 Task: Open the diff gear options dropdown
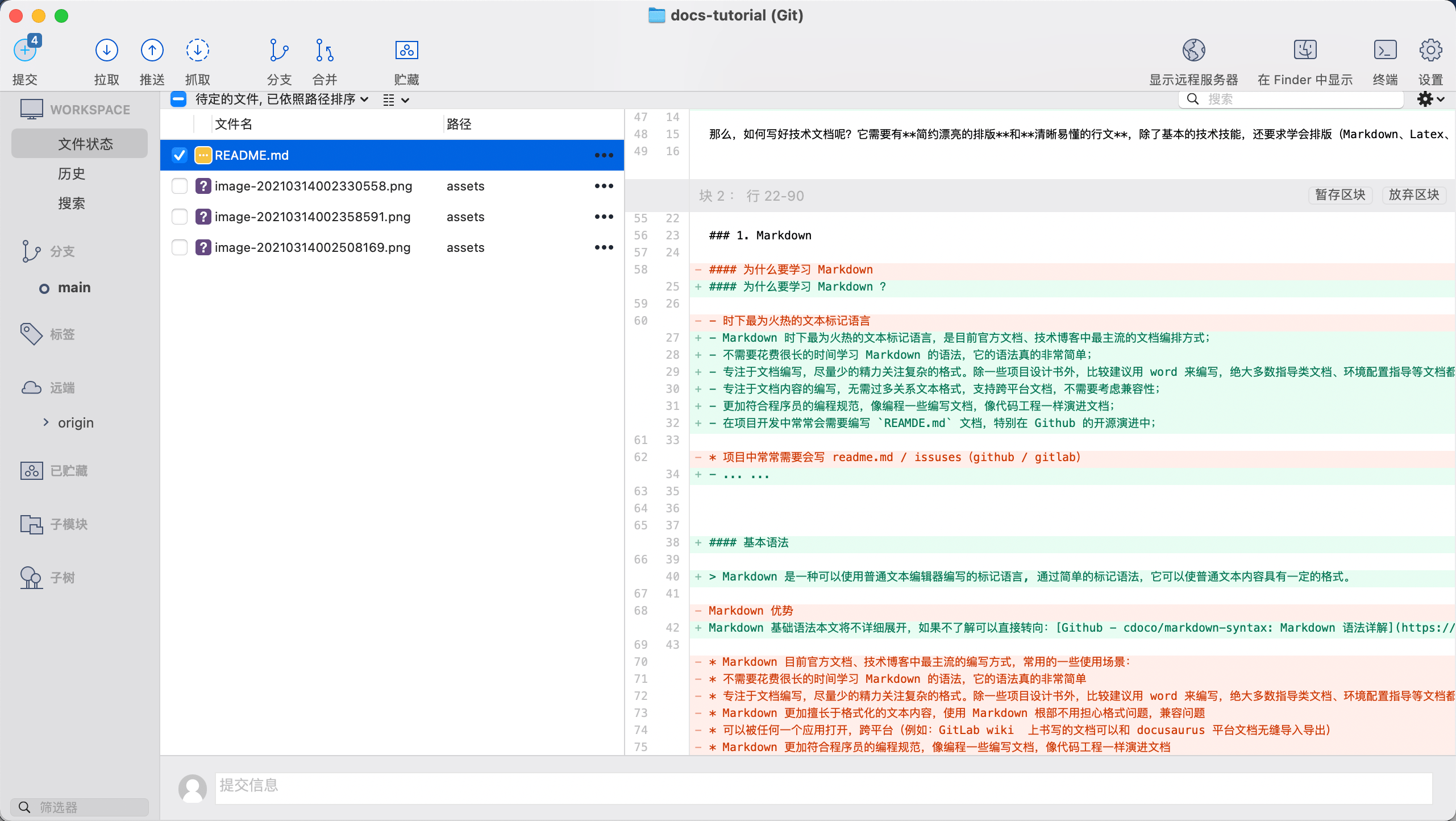point(1430,99)
